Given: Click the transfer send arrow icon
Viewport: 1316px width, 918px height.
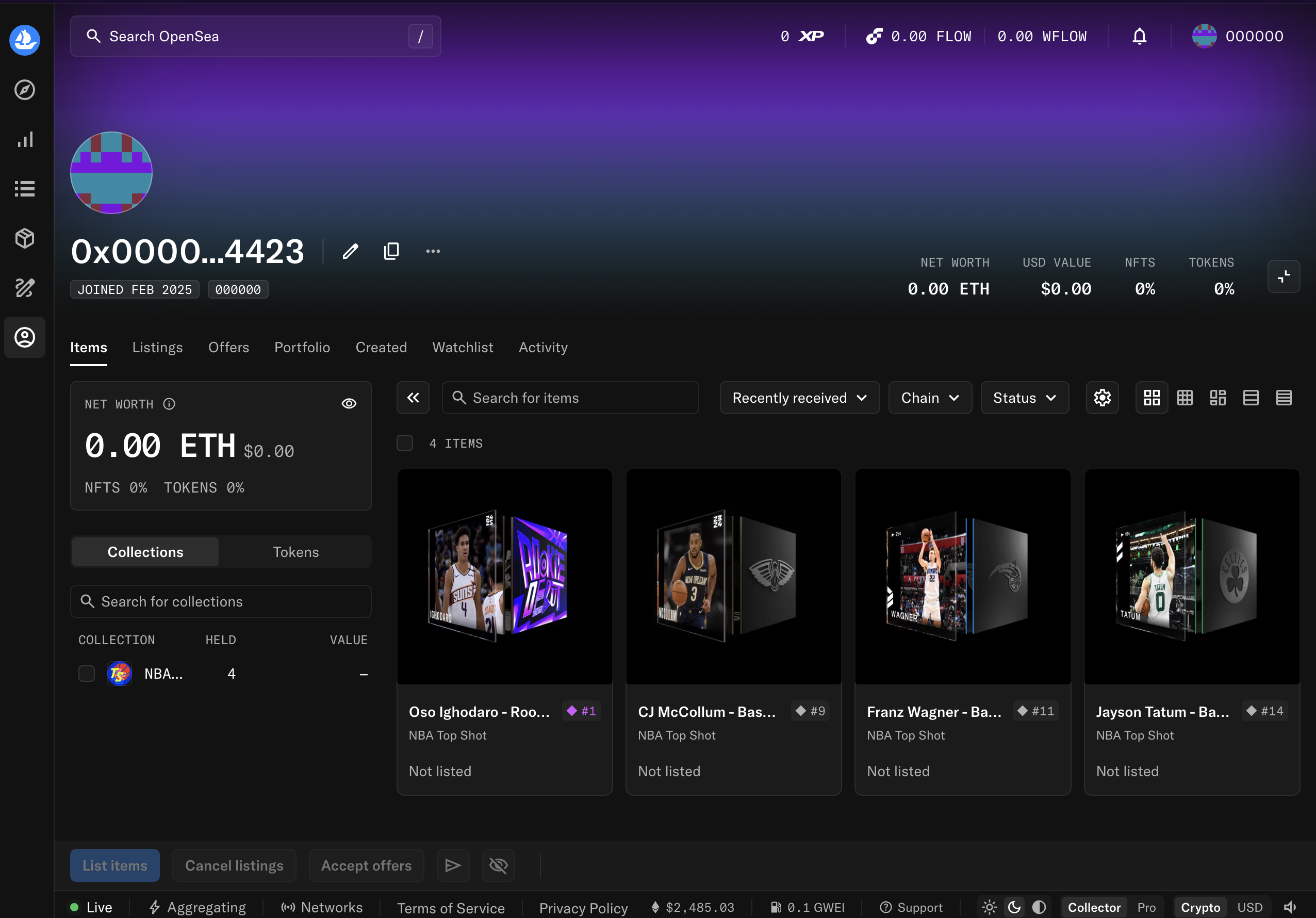Looking at the screenshot, I should click(x=453, y=865).
